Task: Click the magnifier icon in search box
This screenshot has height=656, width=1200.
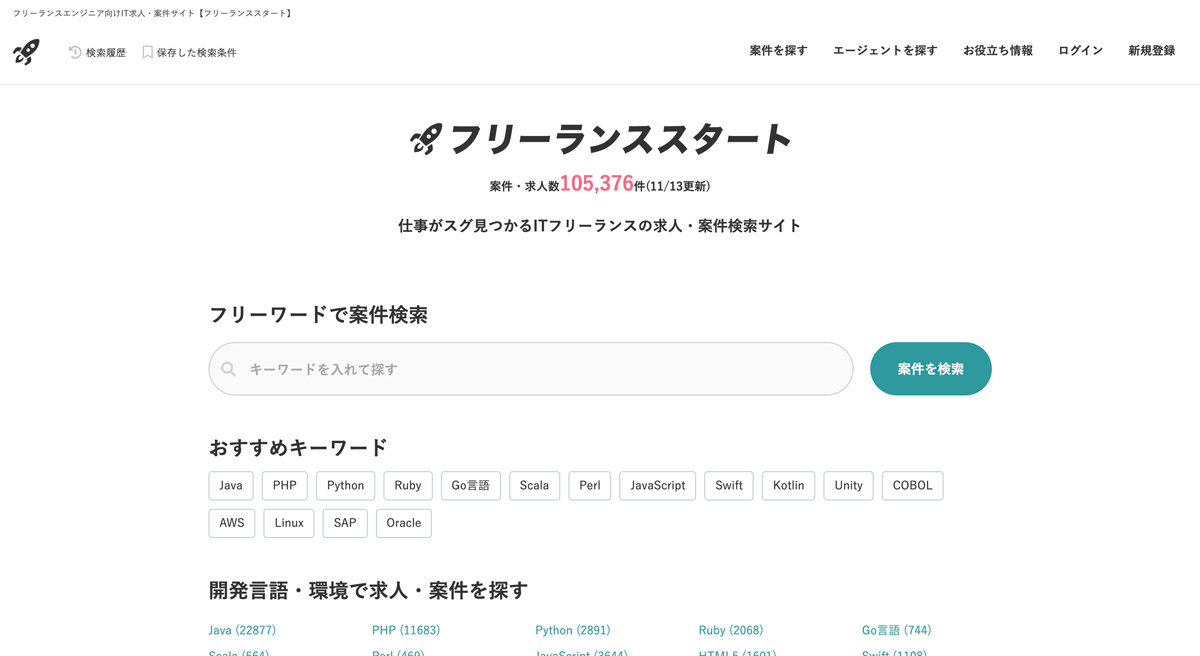Action: click(229, 369)
